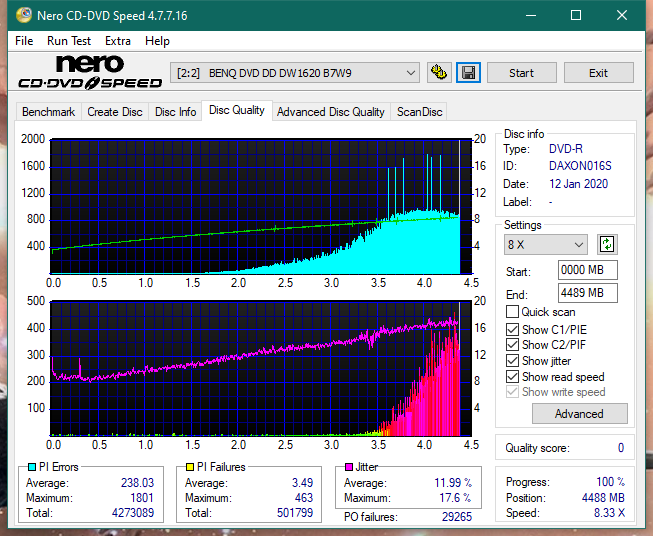This screenshot has width=653, height=536.
Task: Switch to the Advanced Disc Quality tab
Action: 330,112
